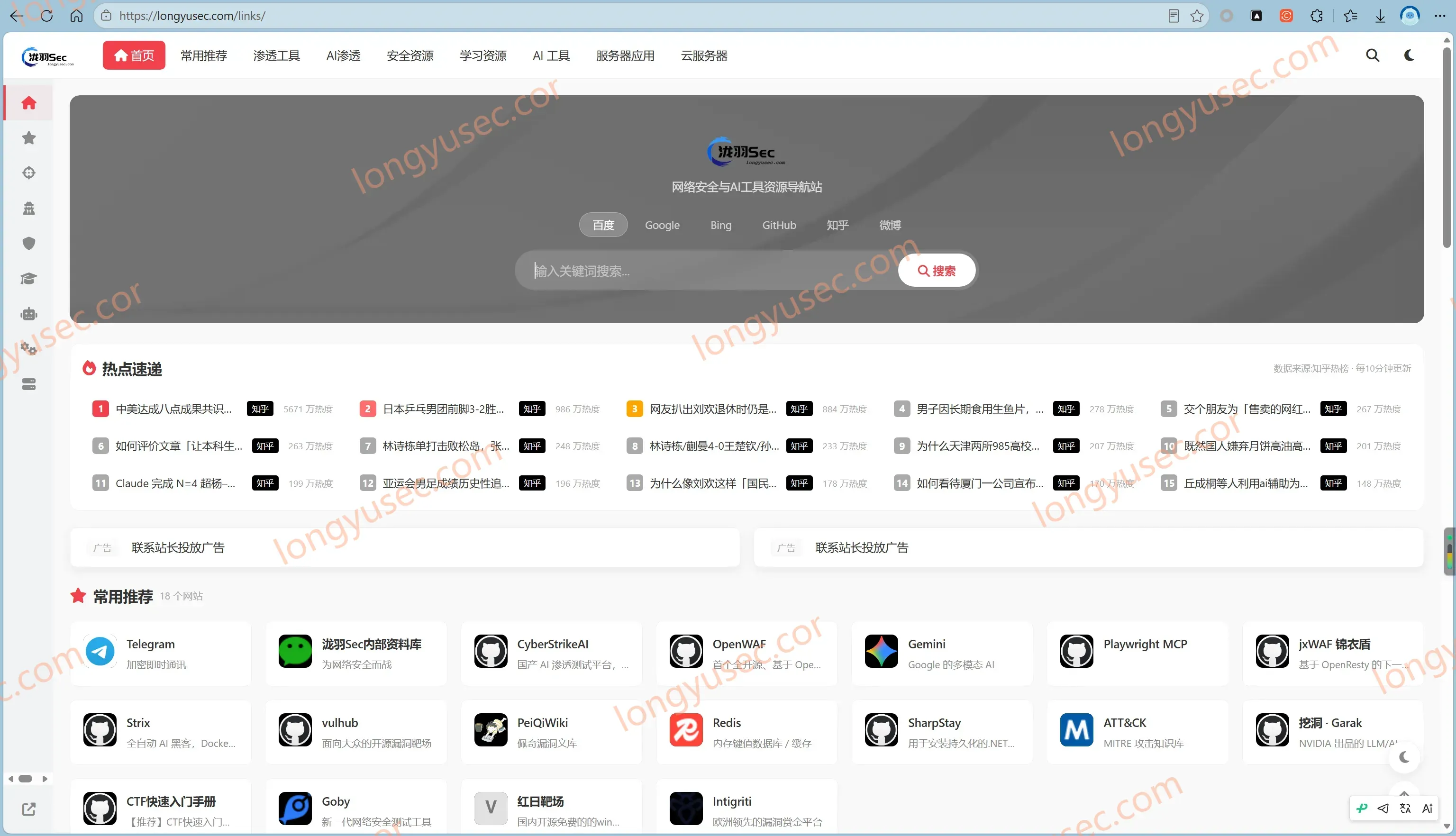Image resolution: width=1456 pixels, height=836 pixels.
Task: Click browser refresh button
Action: [x=47, y=16]
